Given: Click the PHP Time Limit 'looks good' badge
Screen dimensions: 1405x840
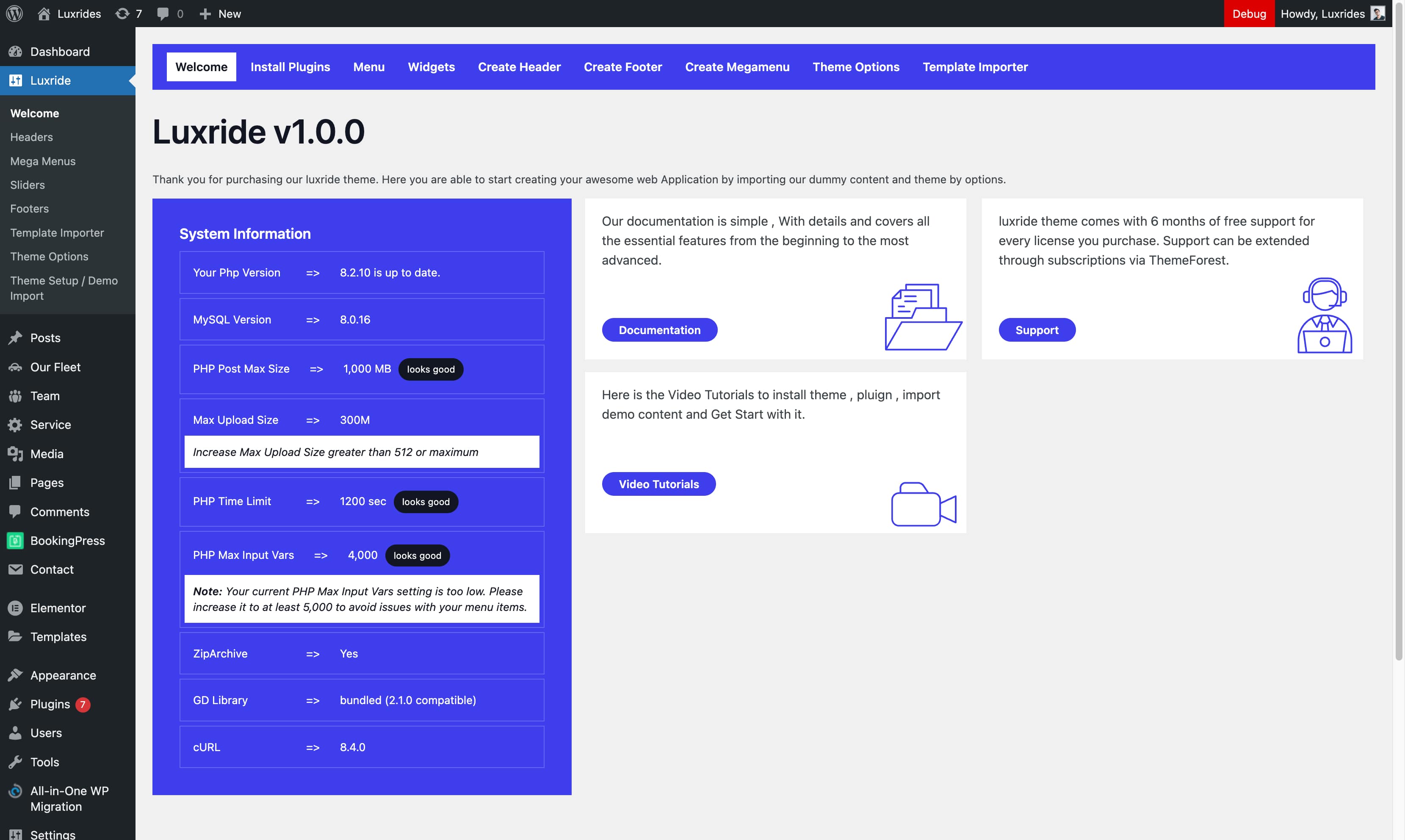Looking at the screenshot, I should pyautogui.click(x=426, y=502).
